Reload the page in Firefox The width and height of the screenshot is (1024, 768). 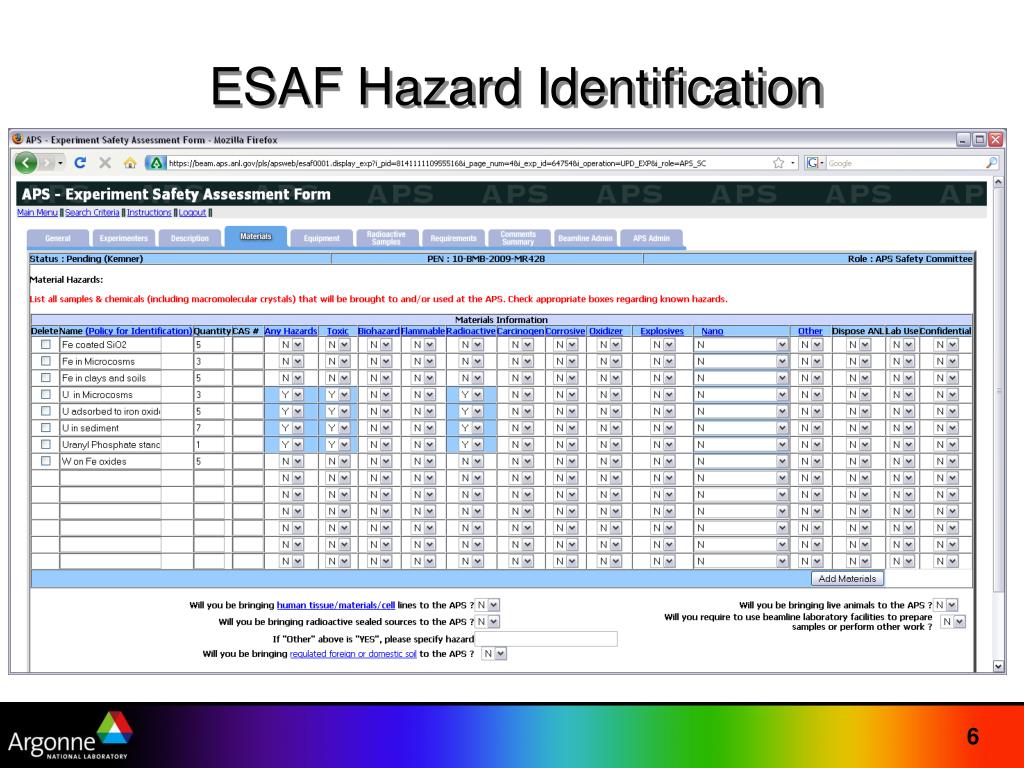tap(80, 163)
